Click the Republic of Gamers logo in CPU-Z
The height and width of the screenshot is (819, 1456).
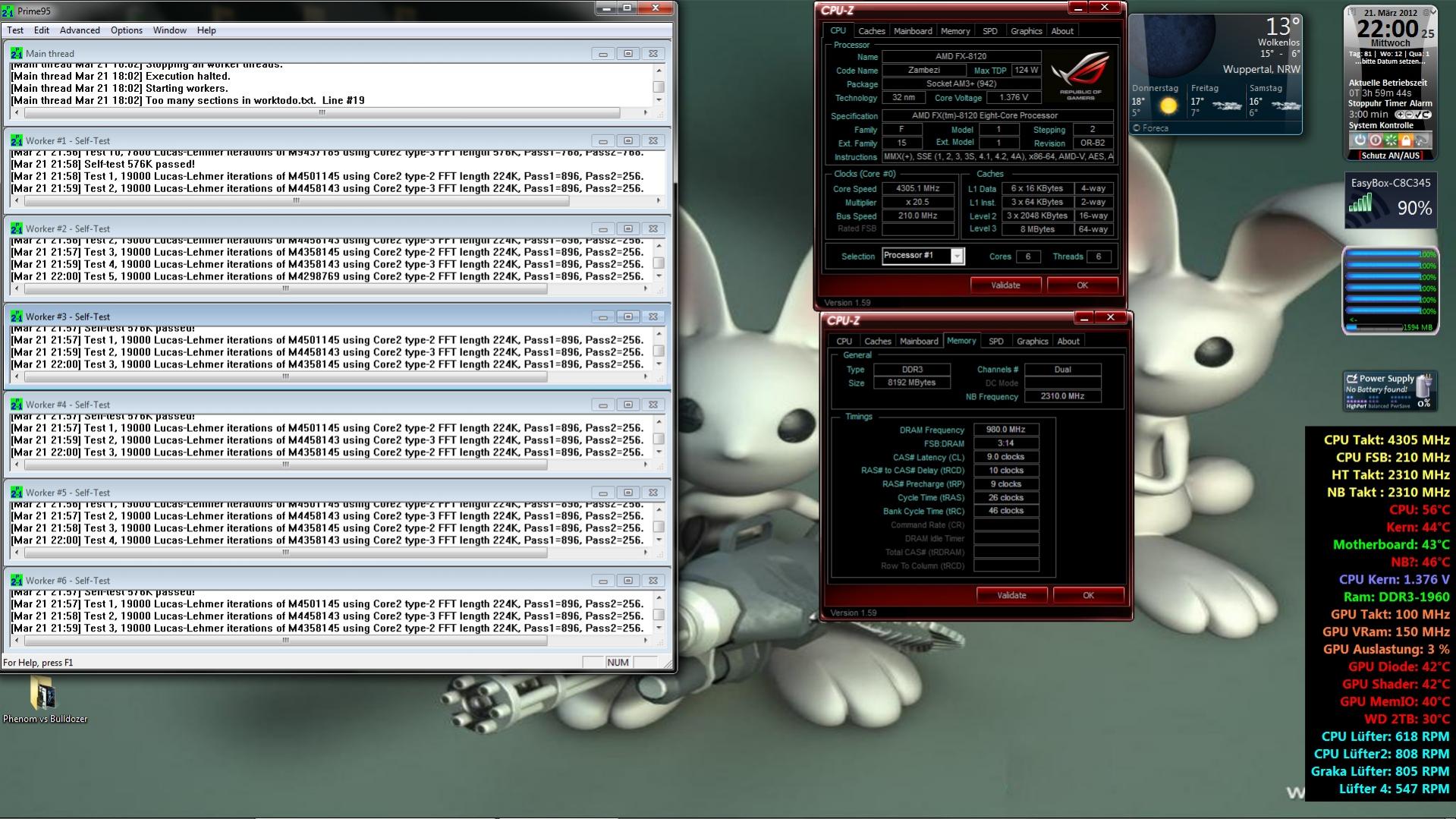[x=1080, y=75]
